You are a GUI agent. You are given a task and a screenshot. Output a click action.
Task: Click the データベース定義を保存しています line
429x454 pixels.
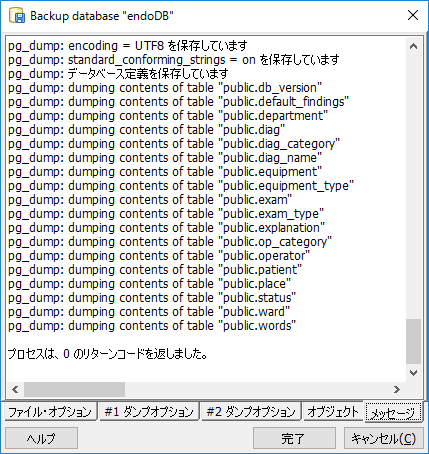[118, 74]
